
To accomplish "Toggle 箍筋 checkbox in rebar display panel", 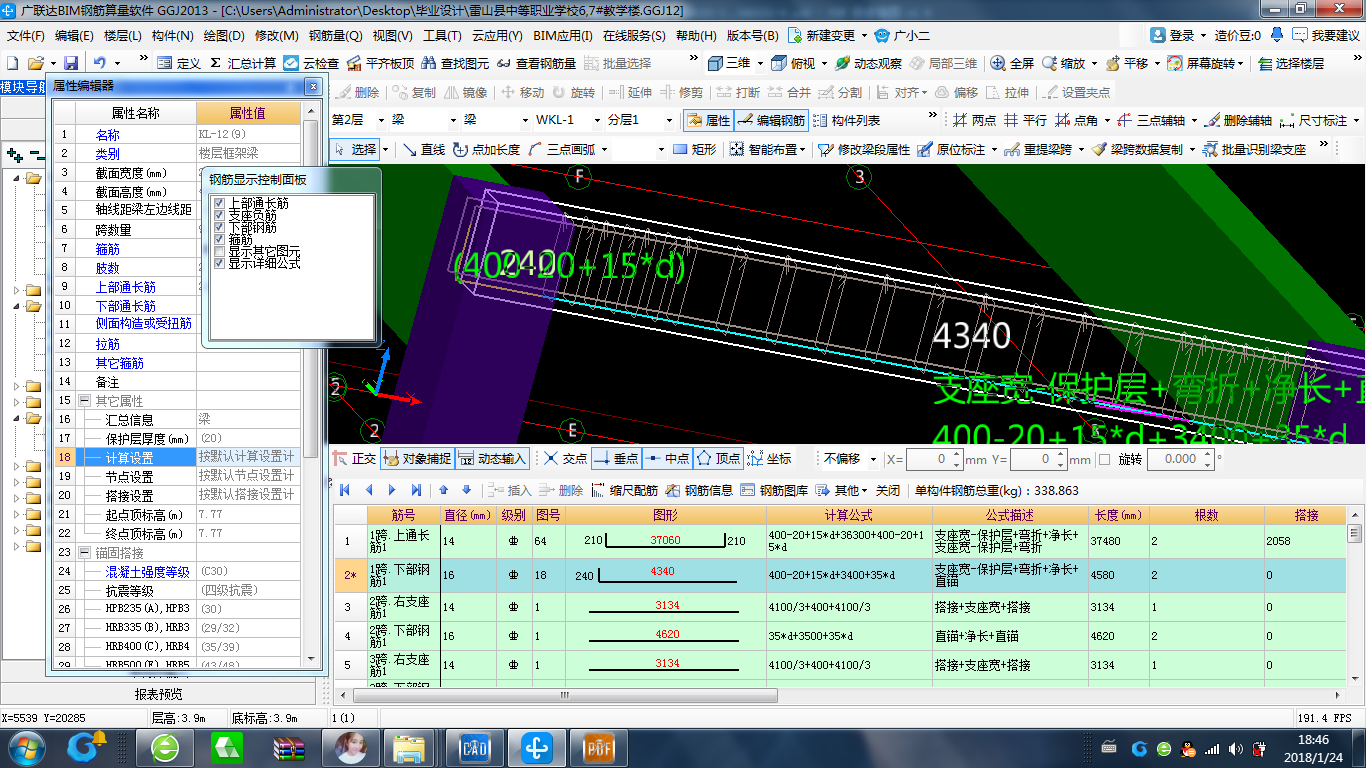I will pyautogui.click(x=219, y=240).
